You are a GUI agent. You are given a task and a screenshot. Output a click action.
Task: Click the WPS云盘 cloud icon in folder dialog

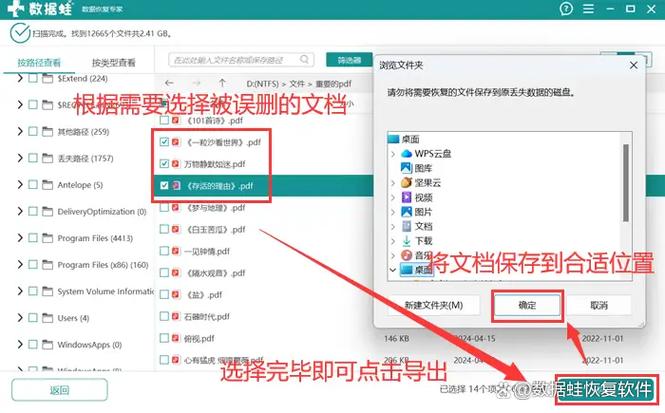(x=406, y=153)
